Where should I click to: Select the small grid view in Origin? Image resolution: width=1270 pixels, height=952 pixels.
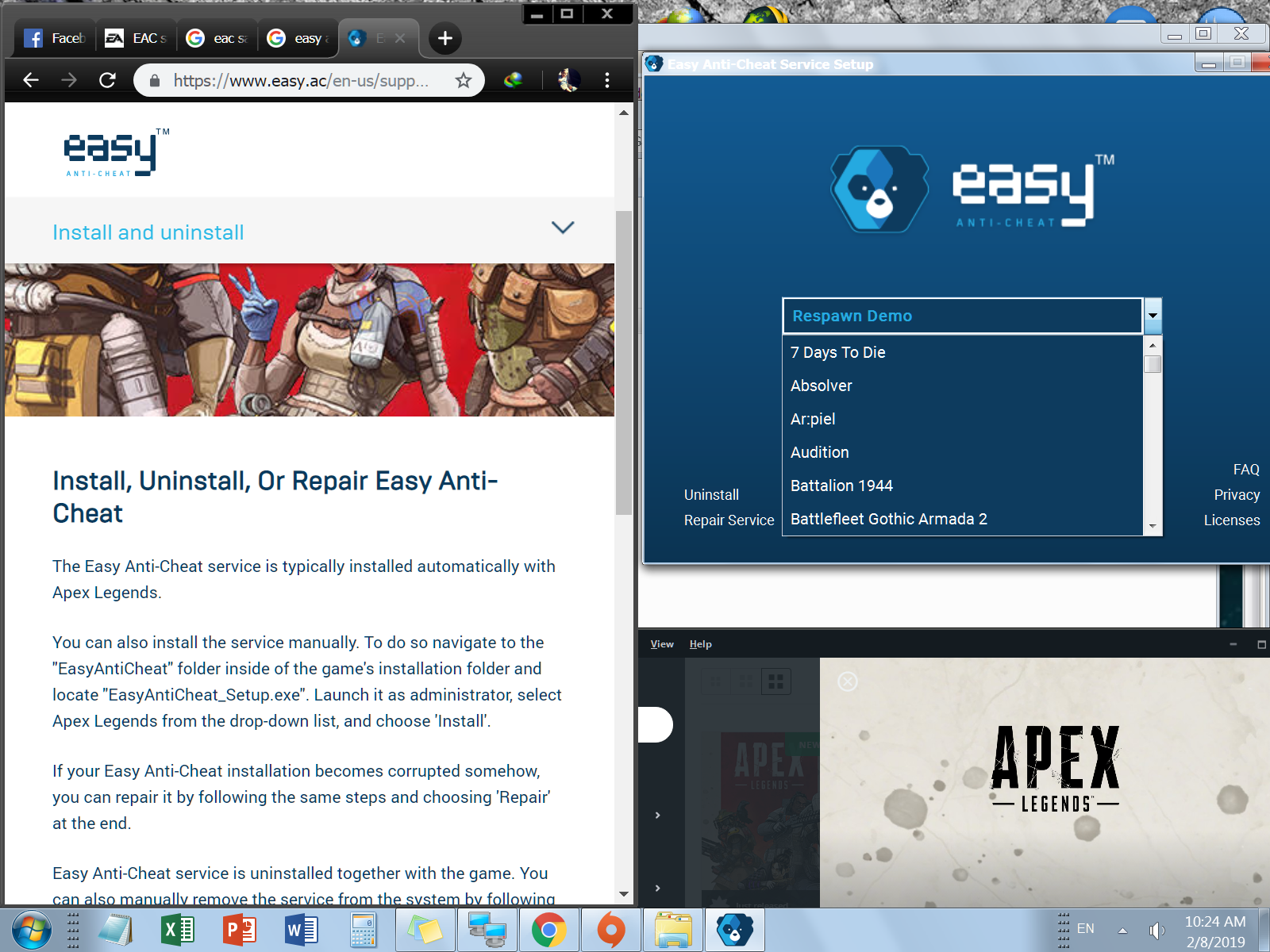tap(715, 681)
